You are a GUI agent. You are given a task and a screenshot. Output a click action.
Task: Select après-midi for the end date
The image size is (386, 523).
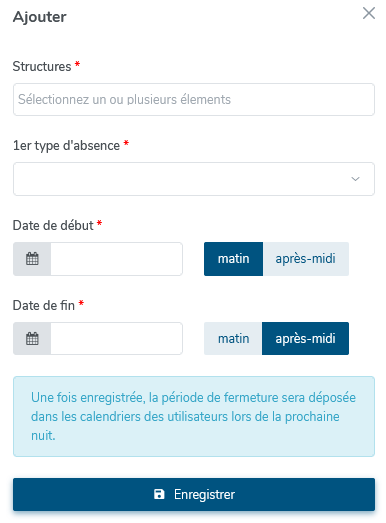point(305,339)
